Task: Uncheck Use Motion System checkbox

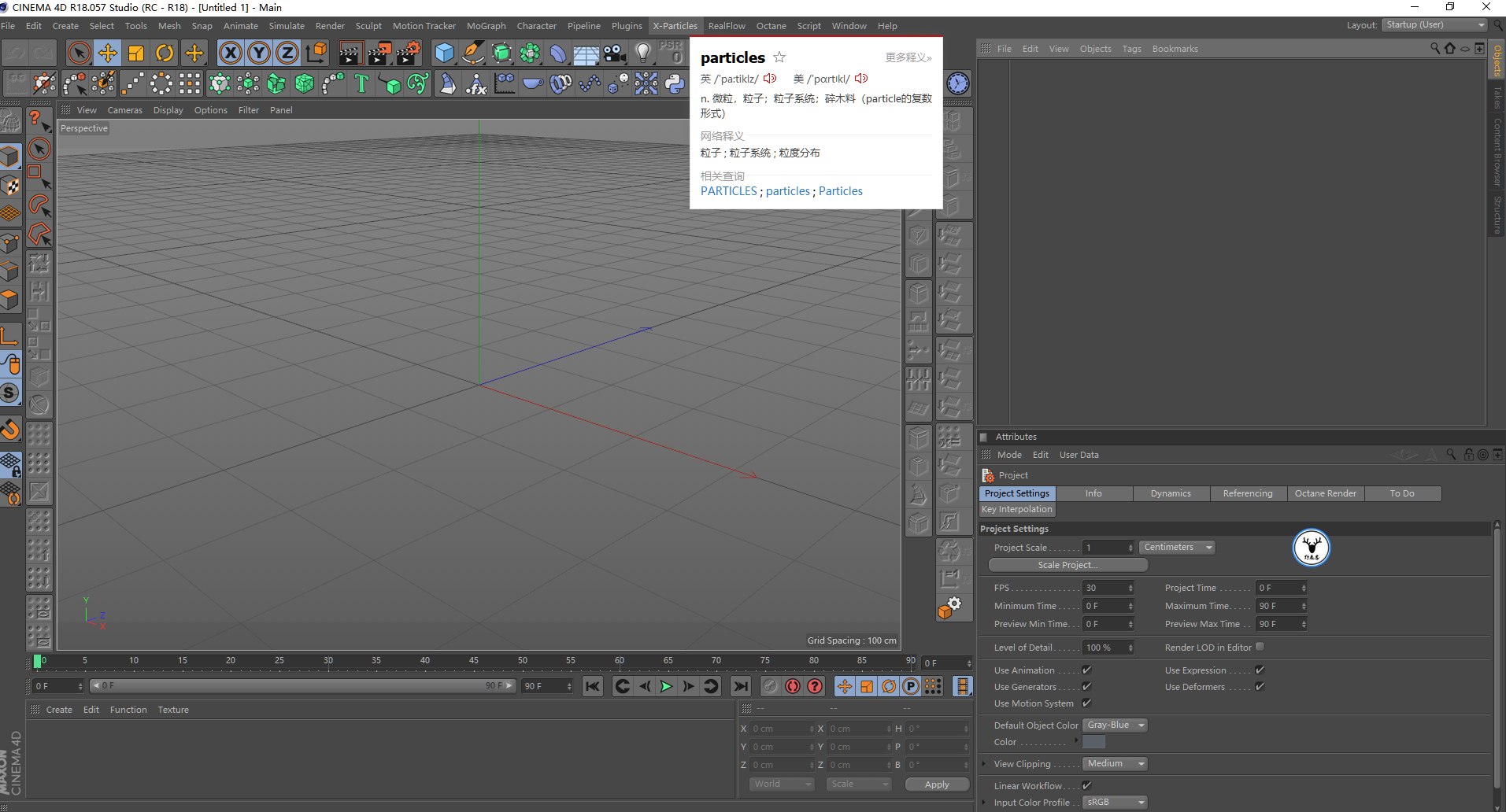Action: tap(1086, 703)
